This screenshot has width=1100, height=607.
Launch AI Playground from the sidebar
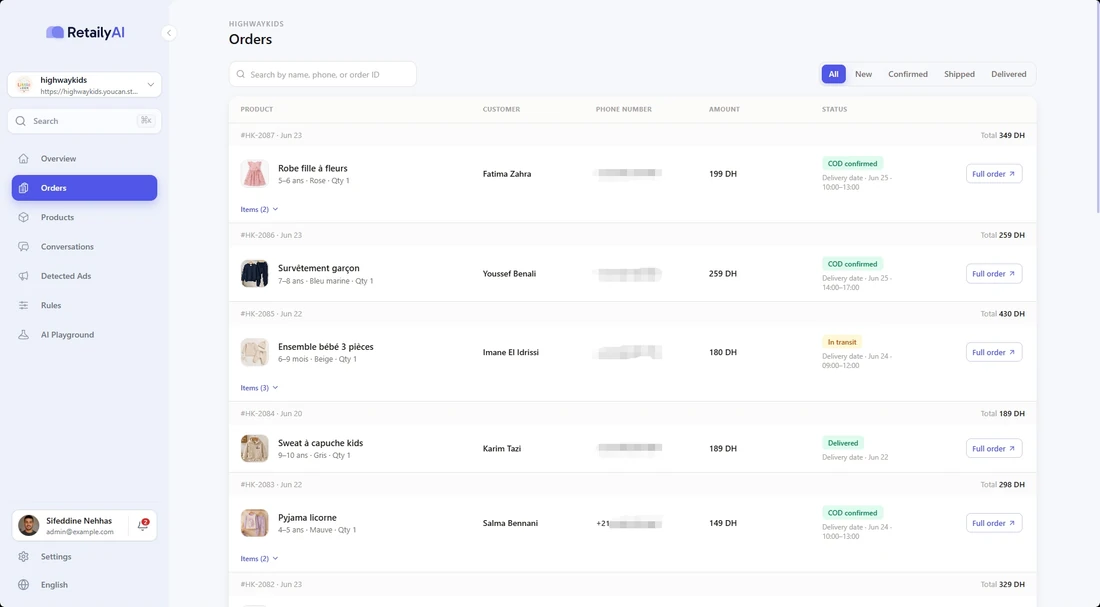(84, 335)
